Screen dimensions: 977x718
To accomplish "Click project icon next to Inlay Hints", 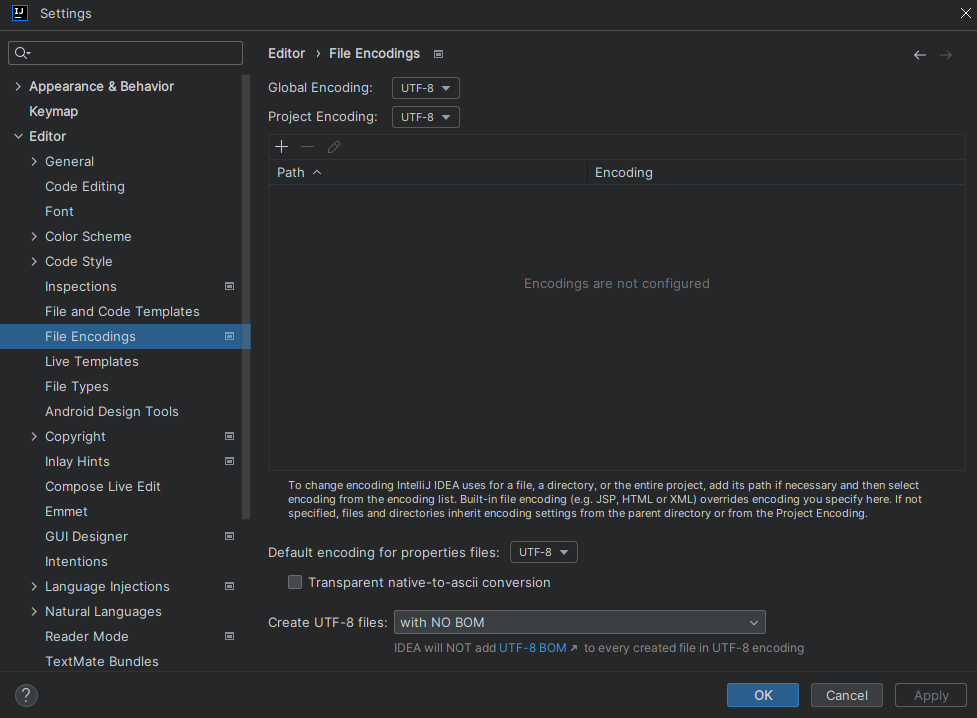I will coord(229,461).
